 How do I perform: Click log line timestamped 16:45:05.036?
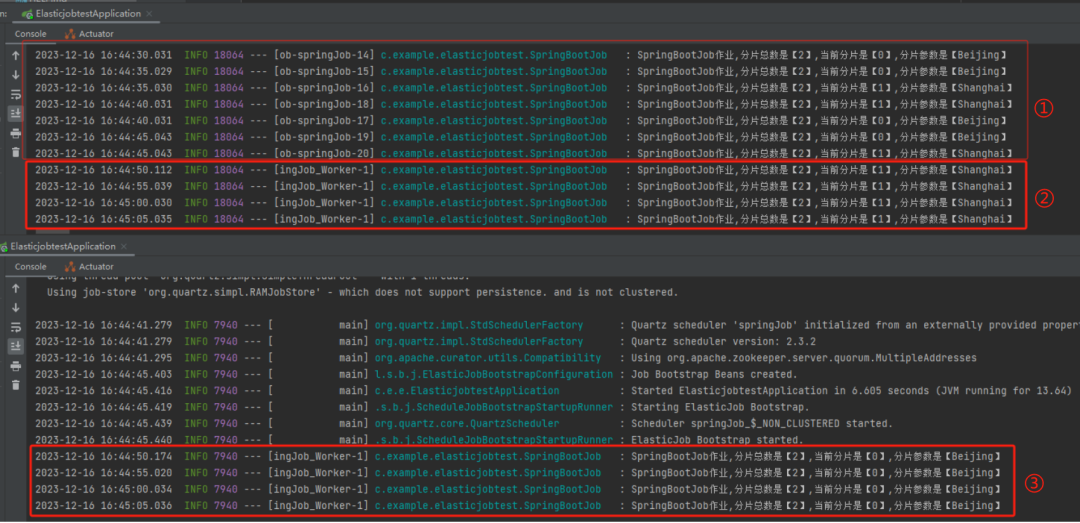517,506
